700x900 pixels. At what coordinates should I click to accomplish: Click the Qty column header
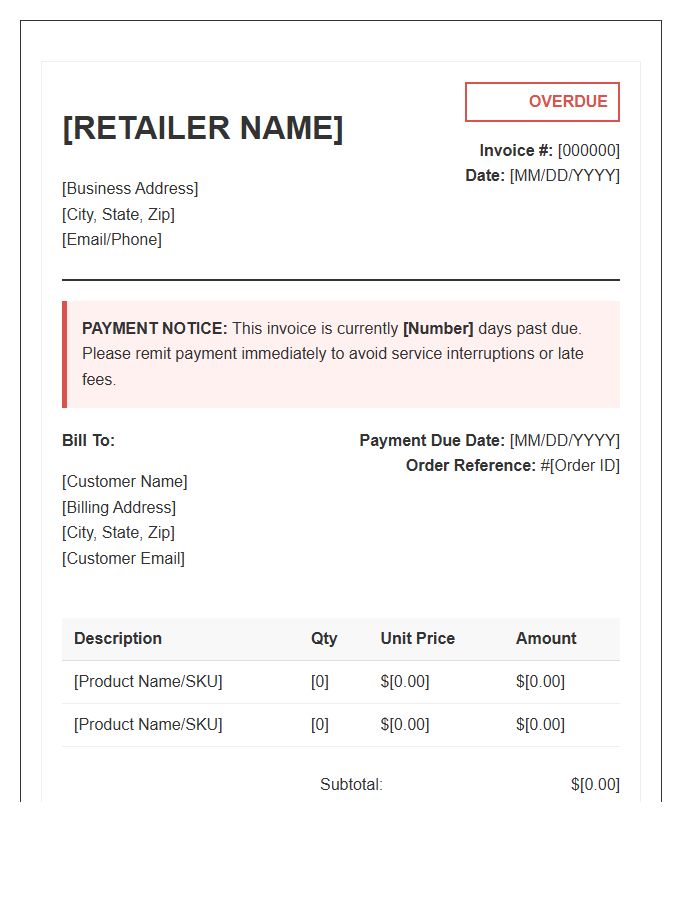coord(324,639)
